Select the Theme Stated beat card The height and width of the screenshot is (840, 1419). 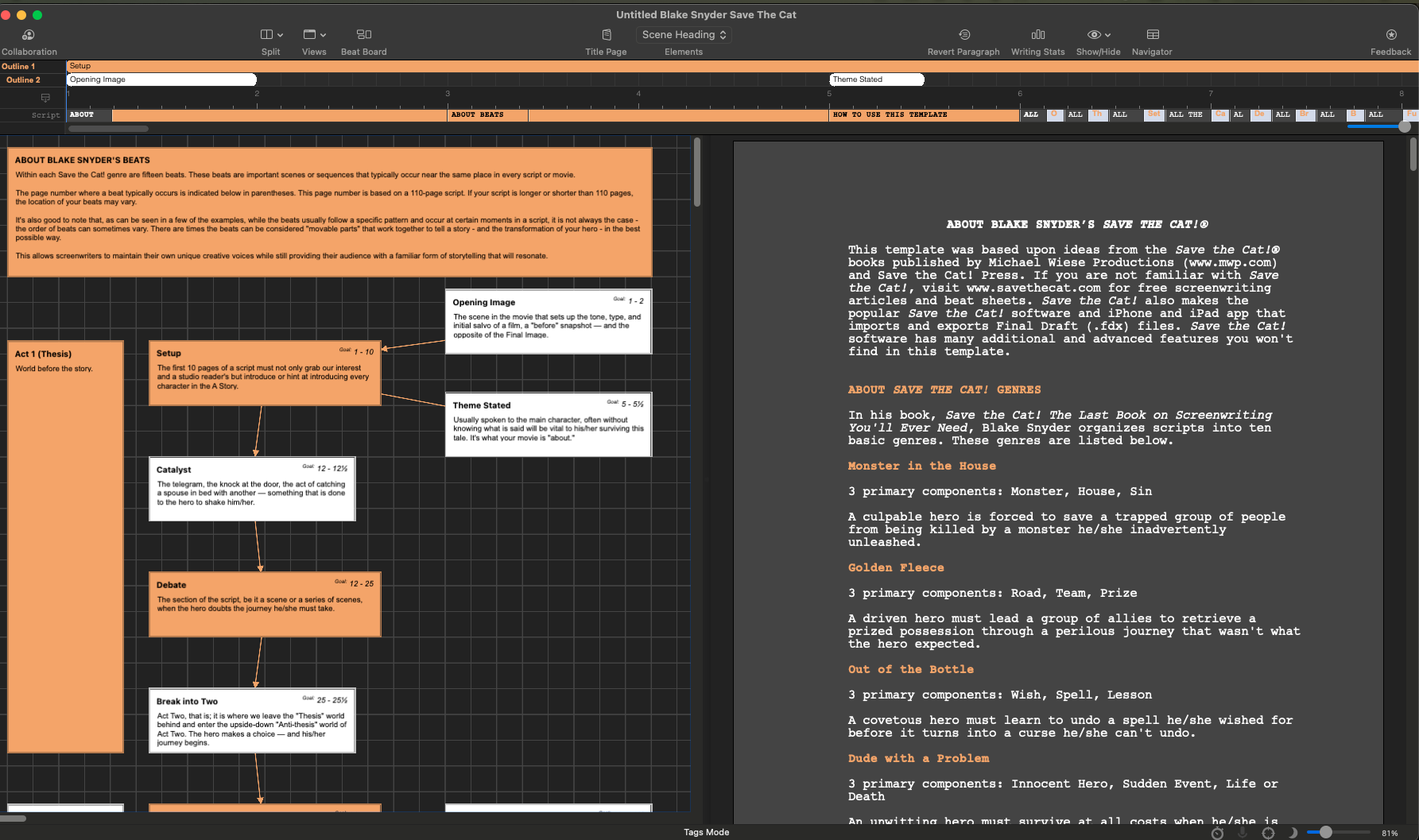tap(549, 424)
